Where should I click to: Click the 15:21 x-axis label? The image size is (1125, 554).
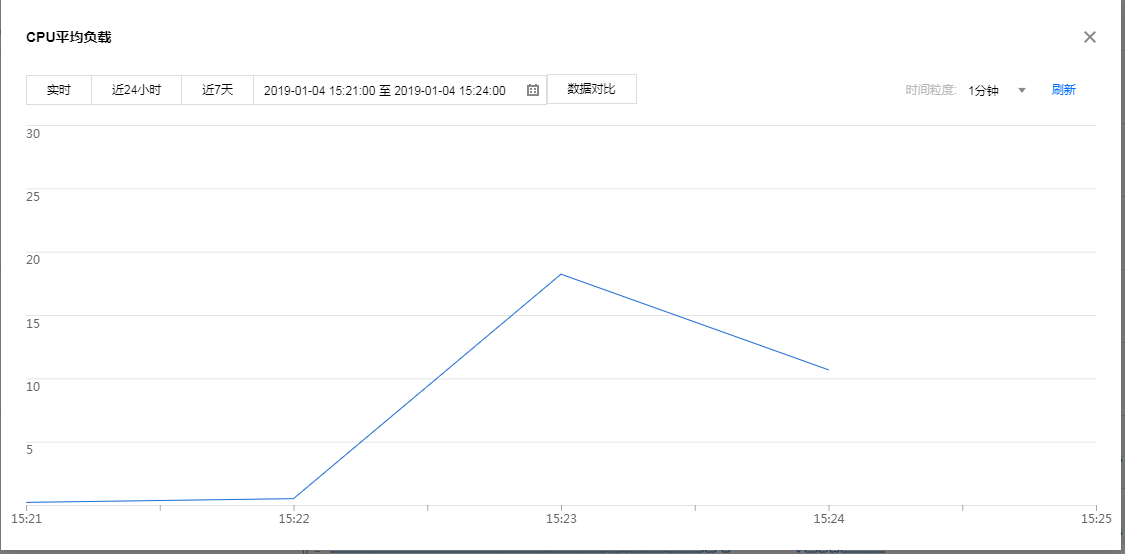point(26,519)
